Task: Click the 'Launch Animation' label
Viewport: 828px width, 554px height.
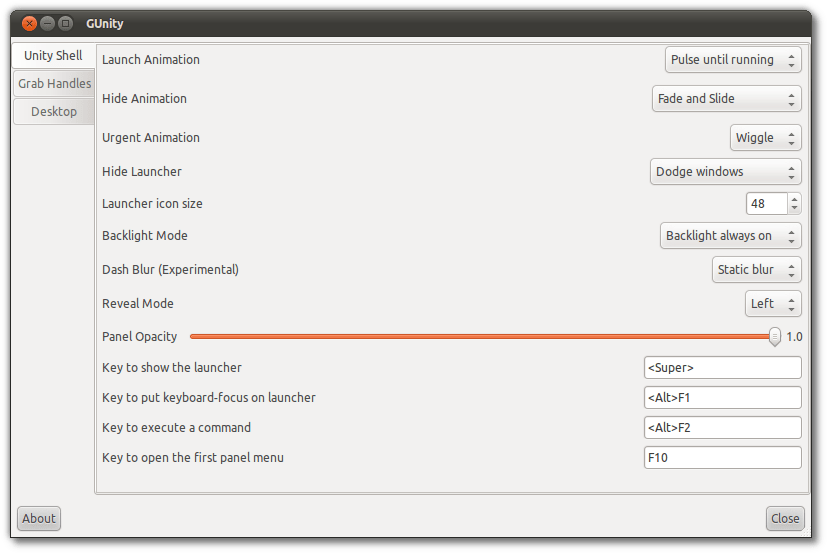Action: 151,60
